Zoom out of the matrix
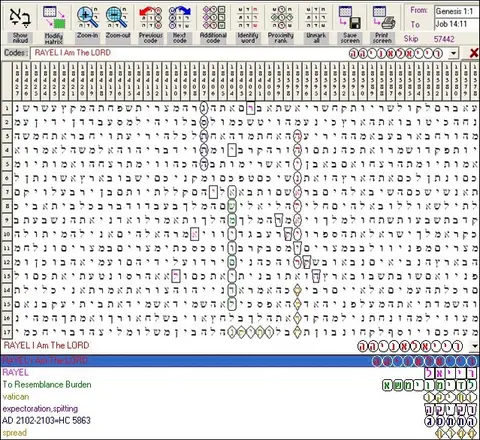 (118, 23)
